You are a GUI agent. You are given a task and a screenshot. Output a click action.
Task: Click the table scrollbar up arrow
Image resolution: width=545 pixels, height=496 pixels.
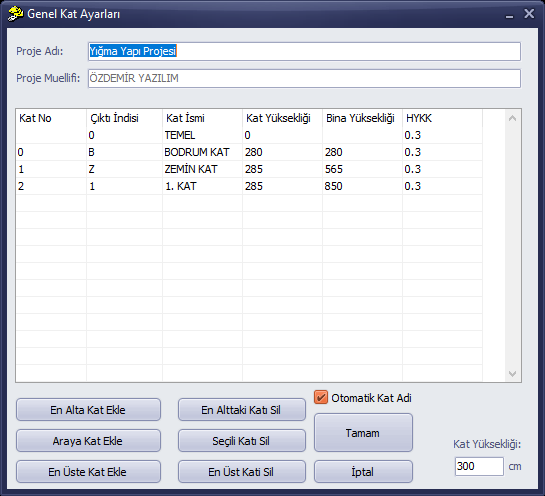[x=512, y=118]
